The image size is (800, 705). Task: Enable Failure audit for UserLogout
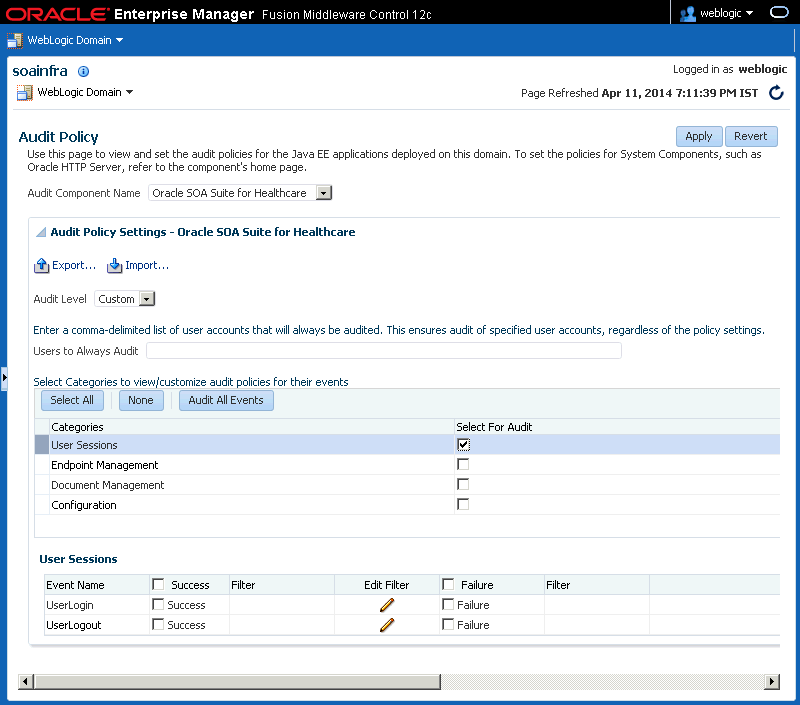tap(448, 624)
